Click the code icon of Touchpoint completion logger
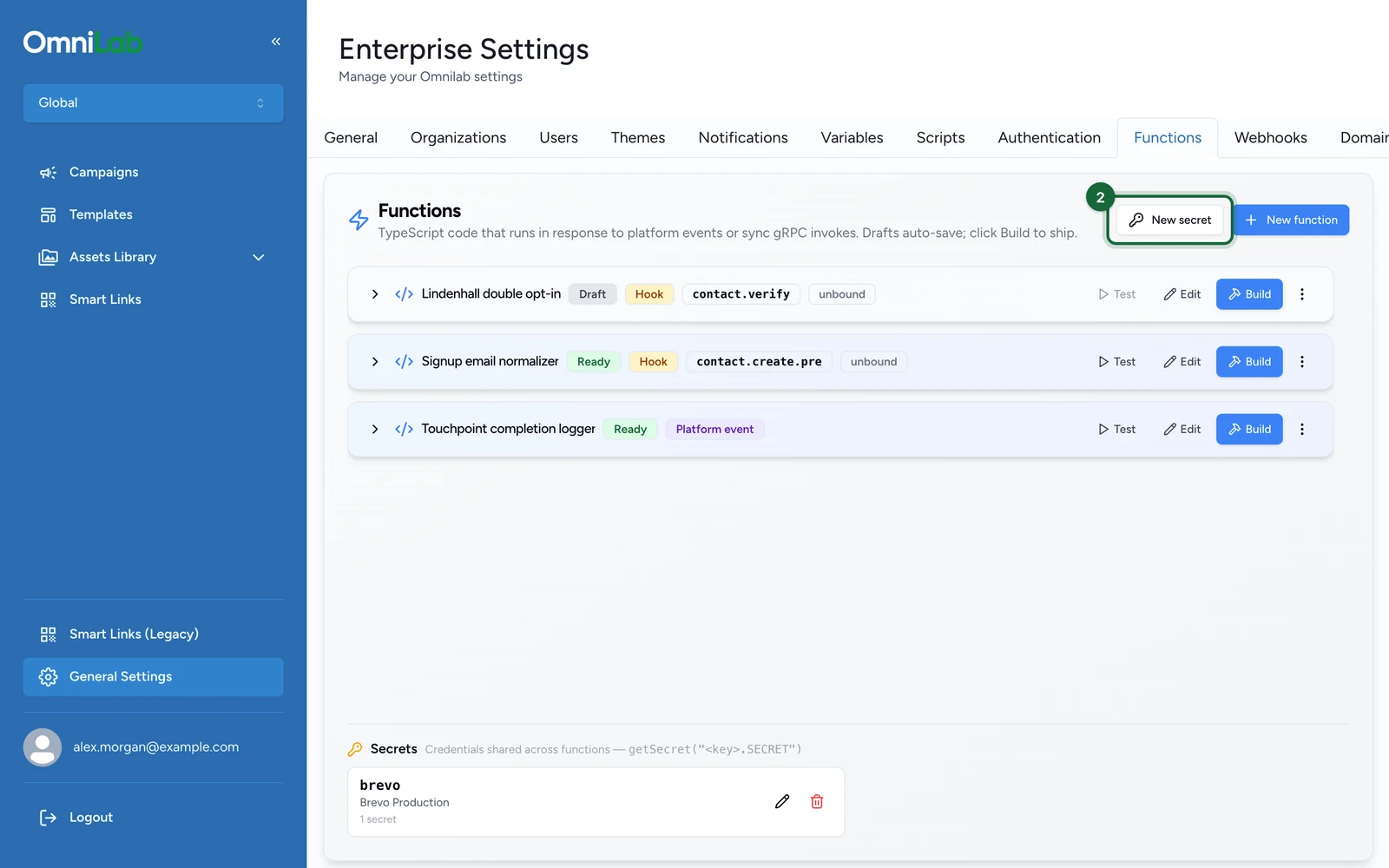The image size is (1389, 868). click(404, 430)
